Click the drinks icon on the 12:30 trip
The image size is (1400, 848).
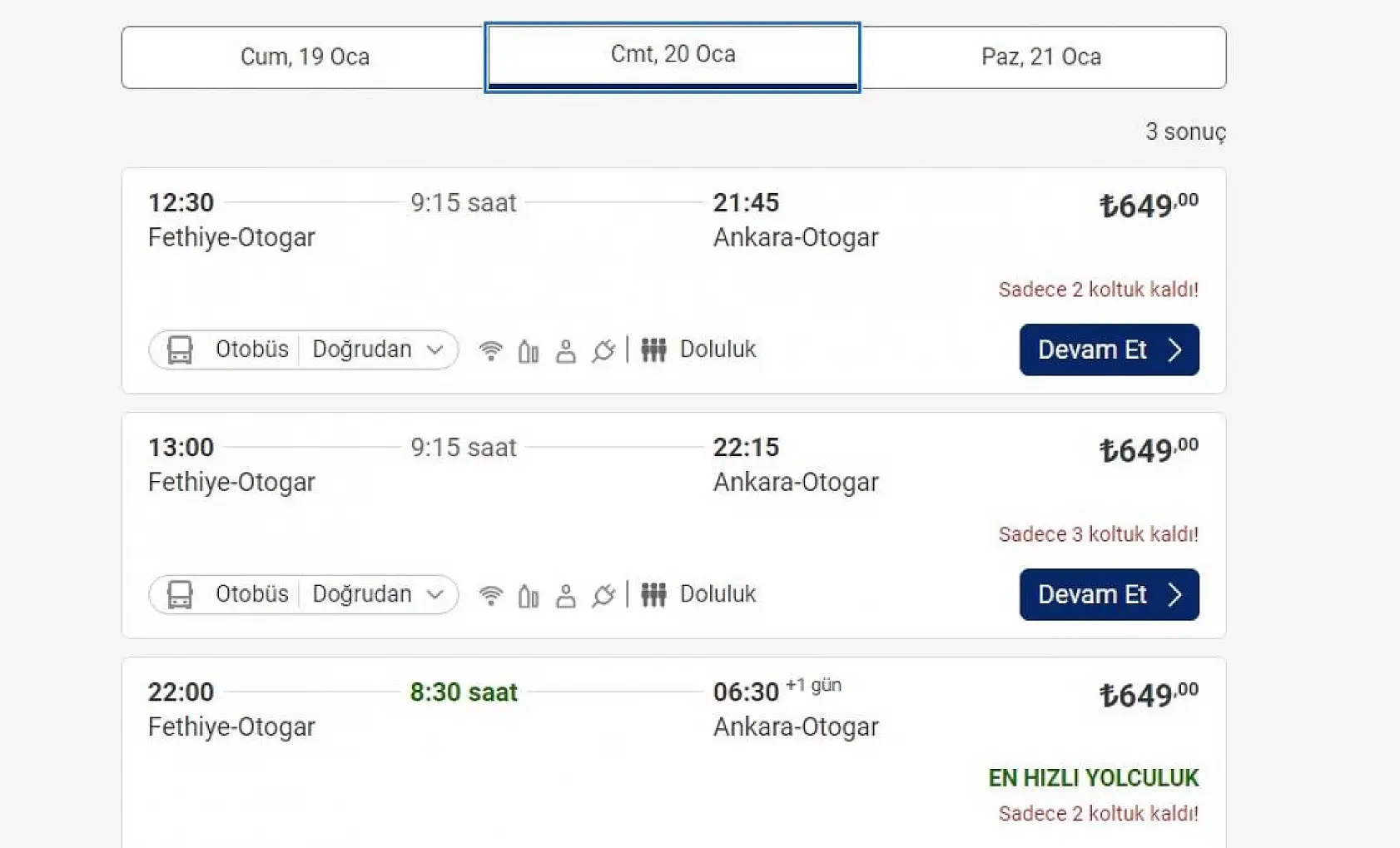point(529,350)
